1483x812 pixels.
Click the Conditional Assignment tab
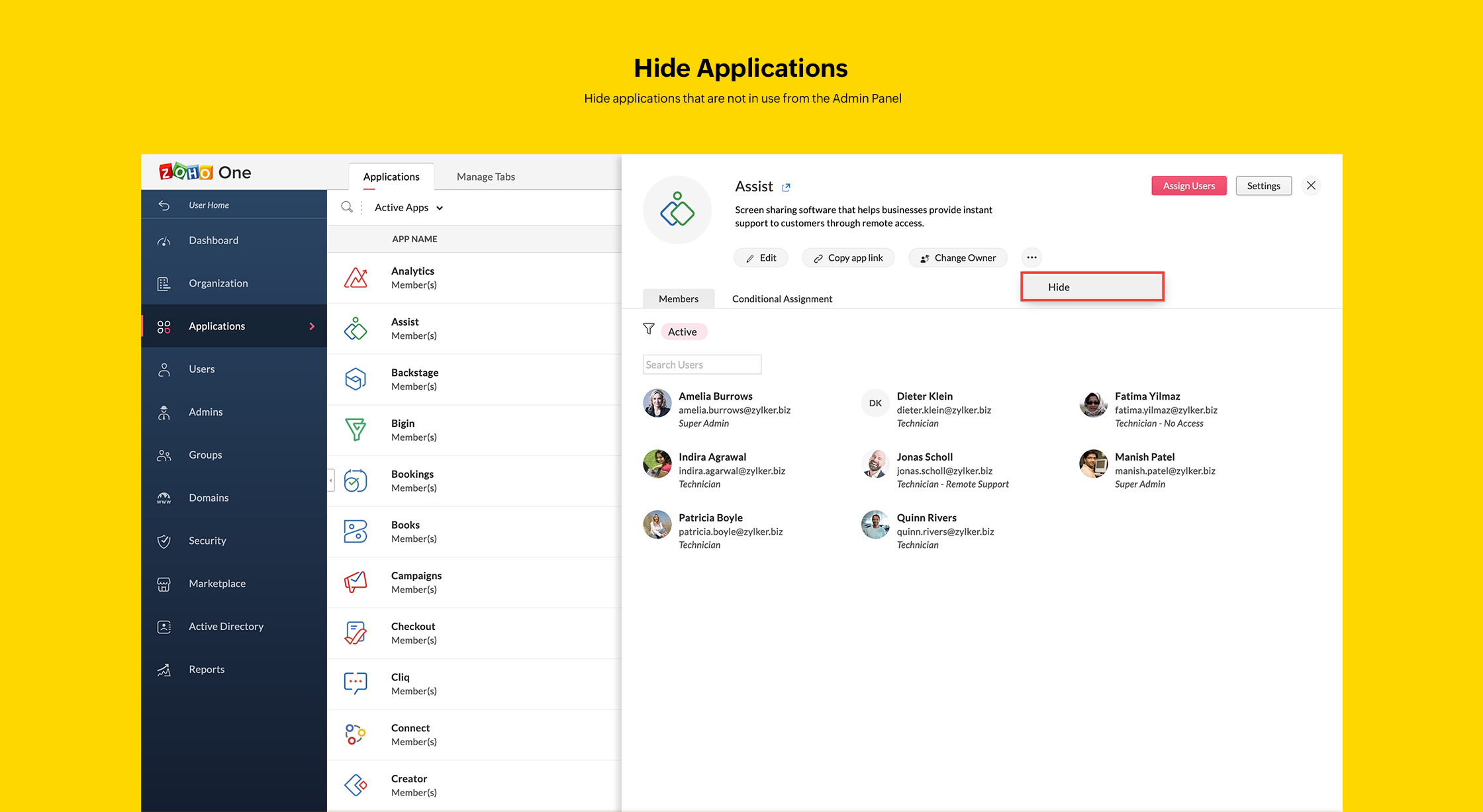click(781, 298)
